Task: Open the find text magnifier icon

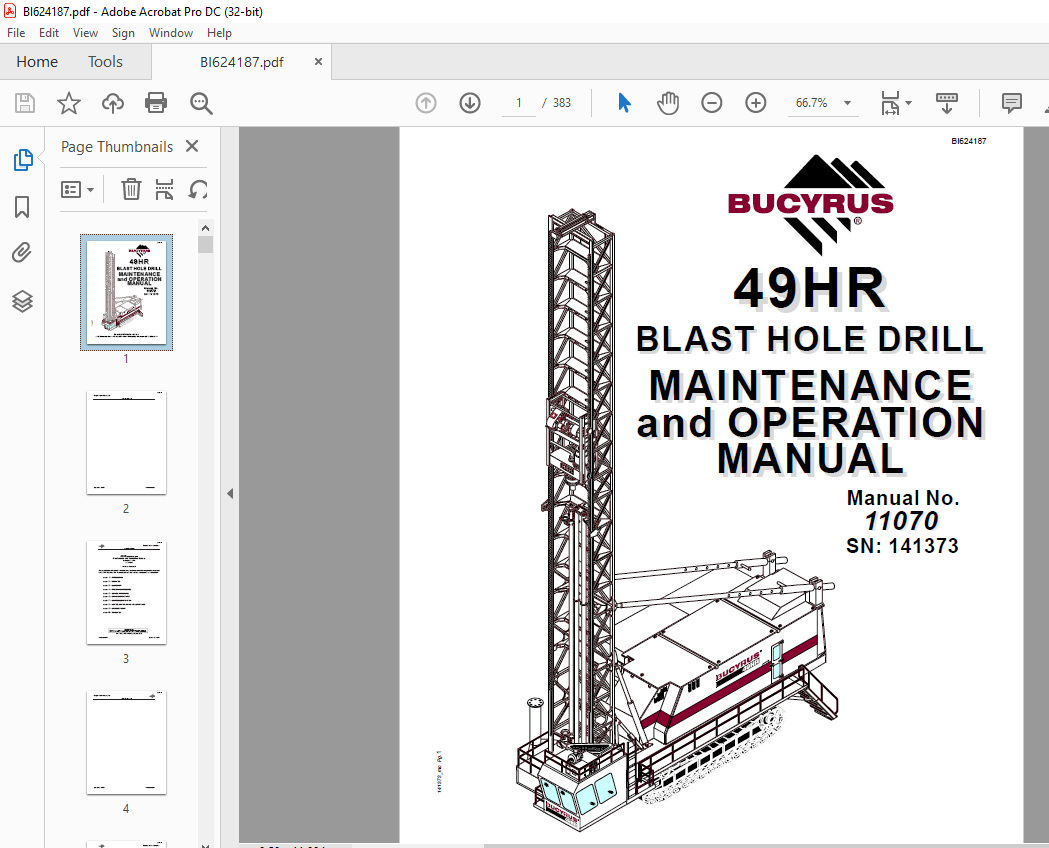Action: tap(201, 103)
